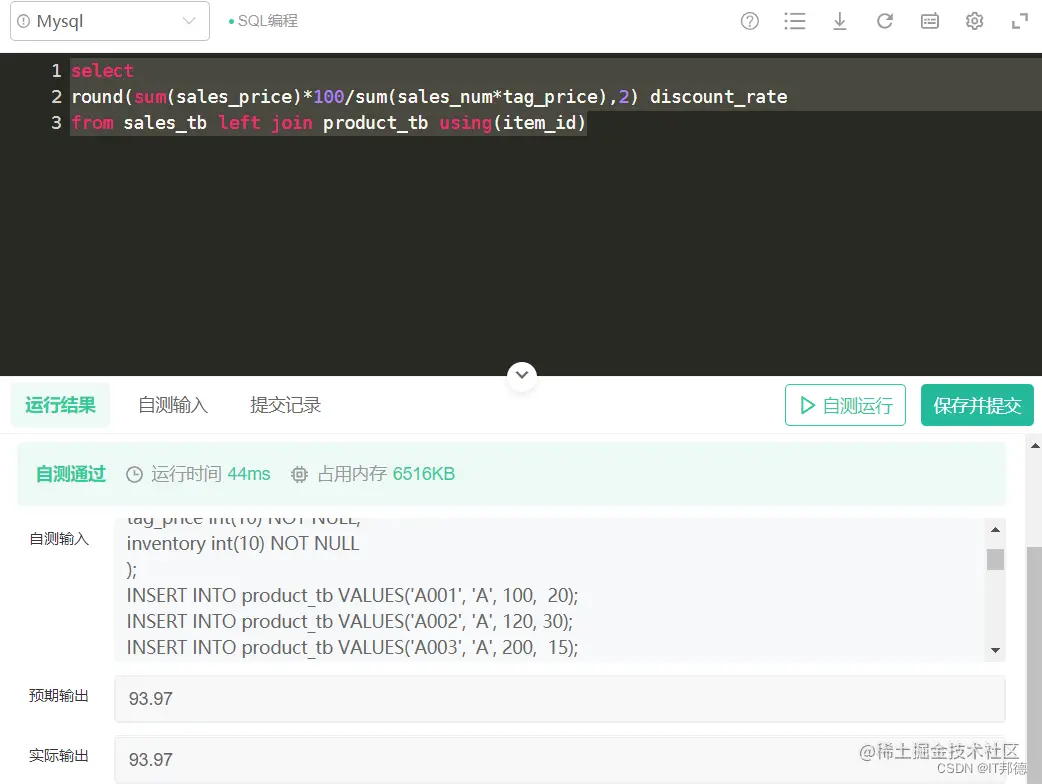Screen dimensions: 1042x784
Task: Click the INSERT line for 'A002'
Action: click(350, 621)
